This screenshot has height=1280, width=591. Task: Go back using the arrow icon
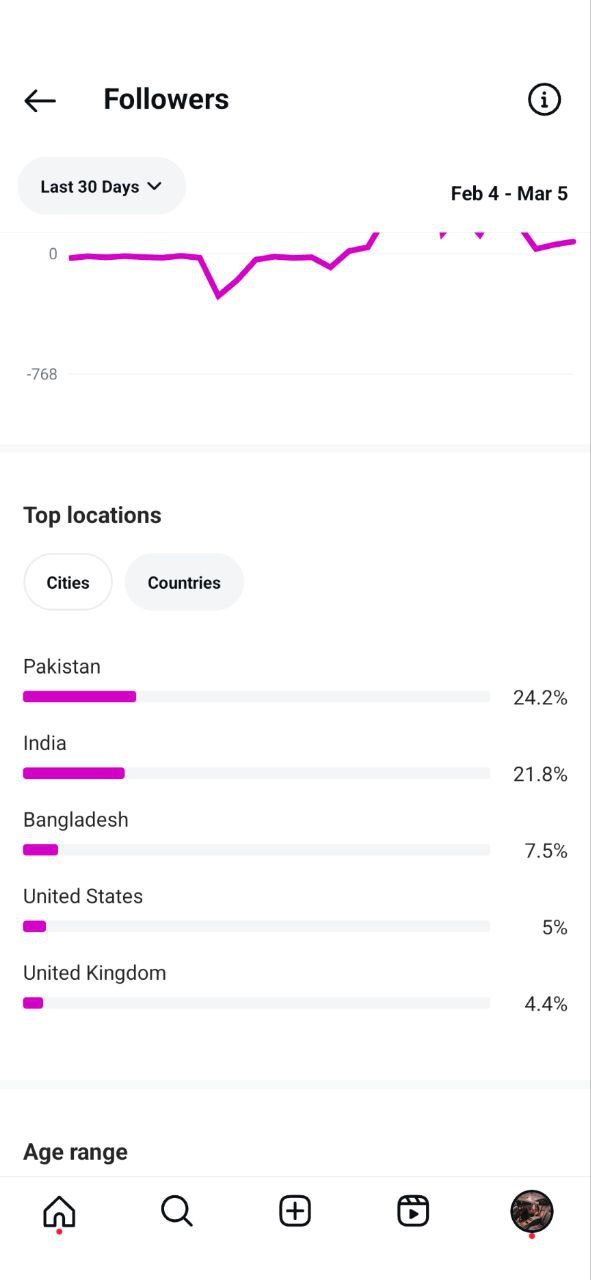(40, 100)
